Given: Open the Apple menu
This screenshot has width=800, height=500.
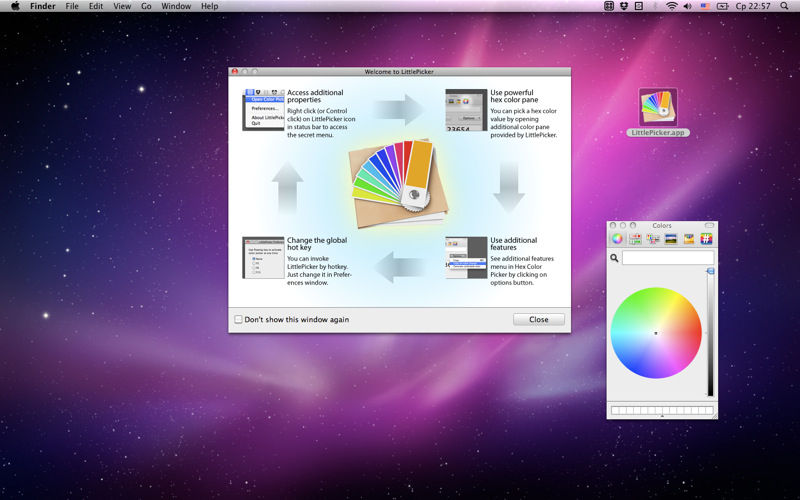Looking at the screenshot, I should [x=15, y=6].
